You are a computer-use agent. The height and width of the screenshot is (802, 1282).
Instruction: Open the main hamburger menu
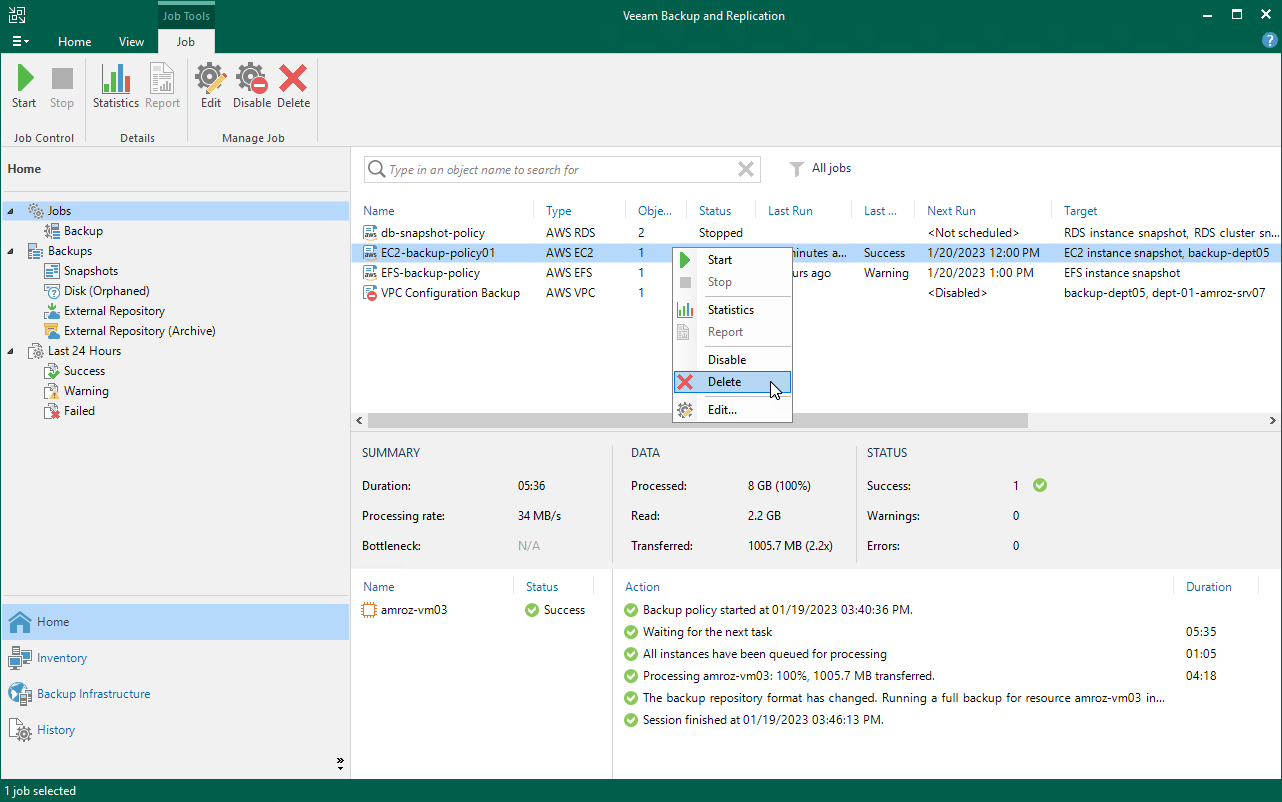pos(20,41)
